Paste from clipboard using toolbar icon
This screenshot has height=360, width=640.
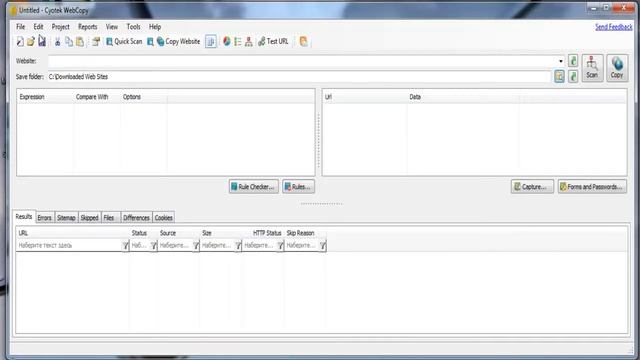[x=80, y=41]
